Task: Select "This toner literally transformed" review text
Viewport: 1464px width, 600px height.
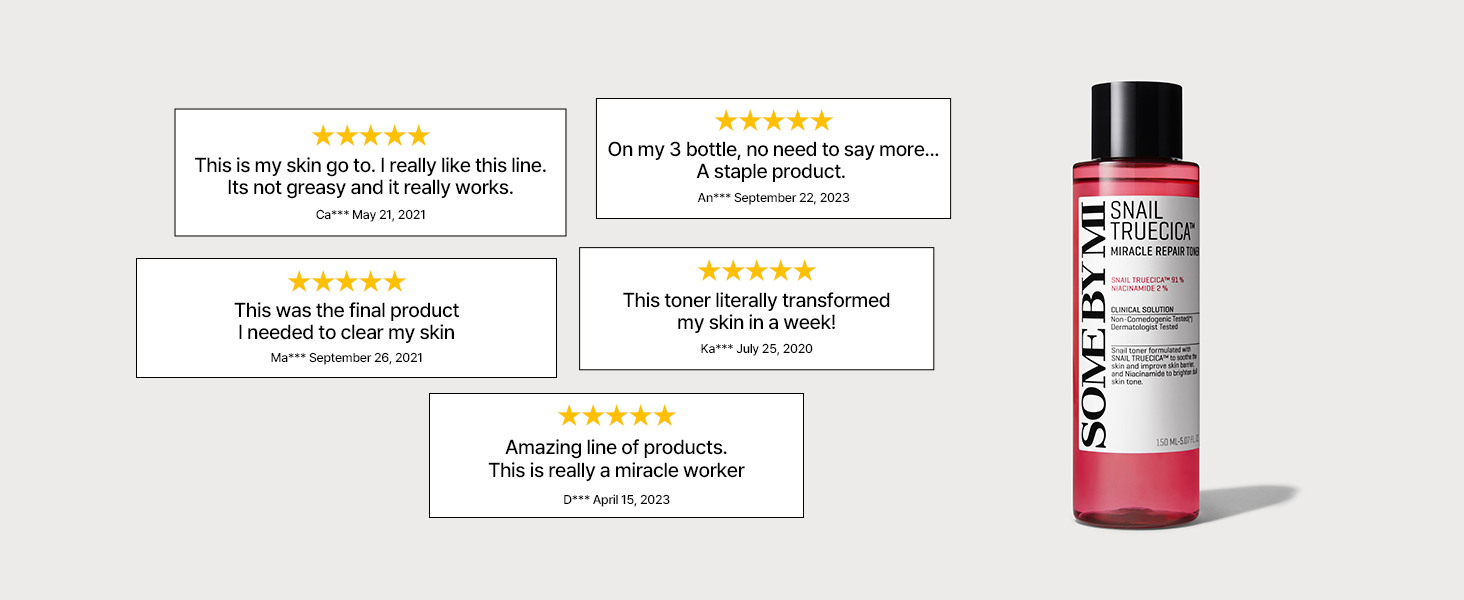Action: (756, 311)
